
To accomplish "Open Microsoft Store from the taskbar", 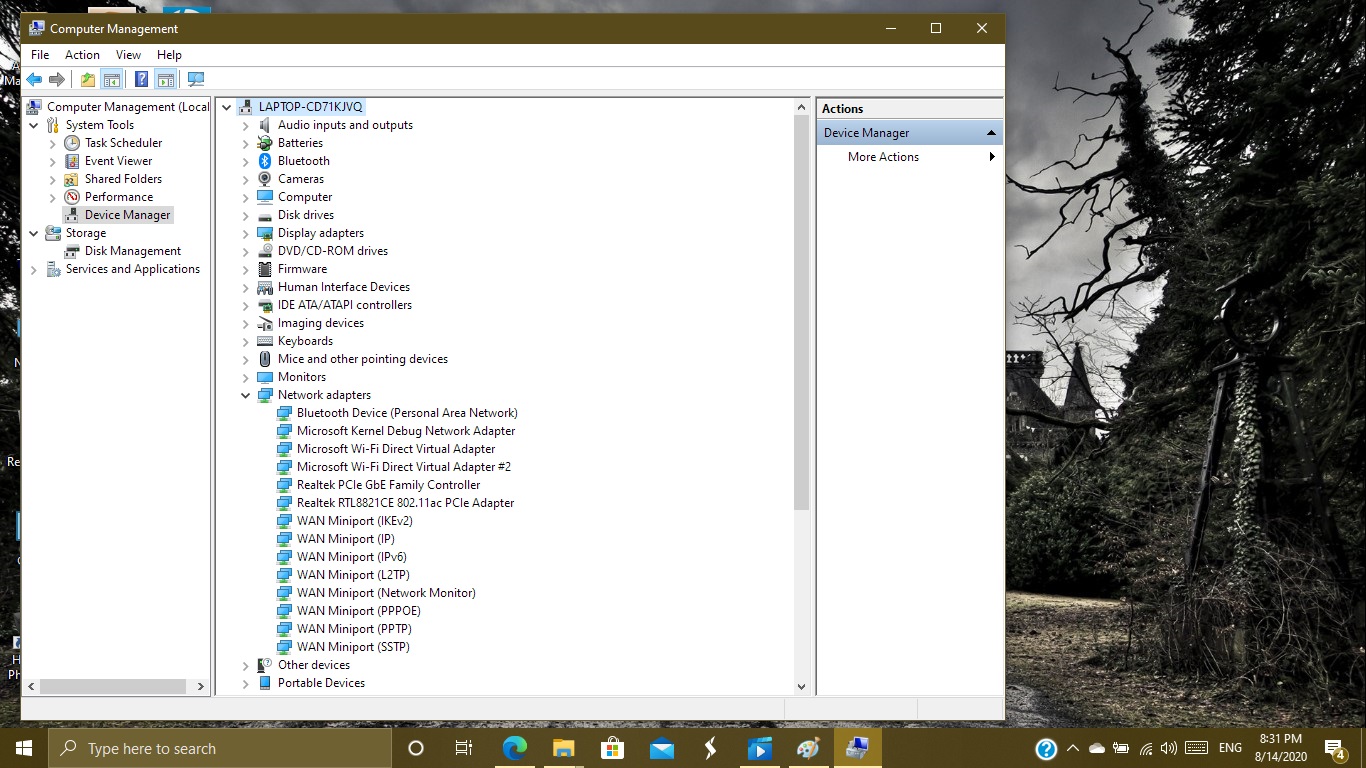I will [x=612, y=748].
